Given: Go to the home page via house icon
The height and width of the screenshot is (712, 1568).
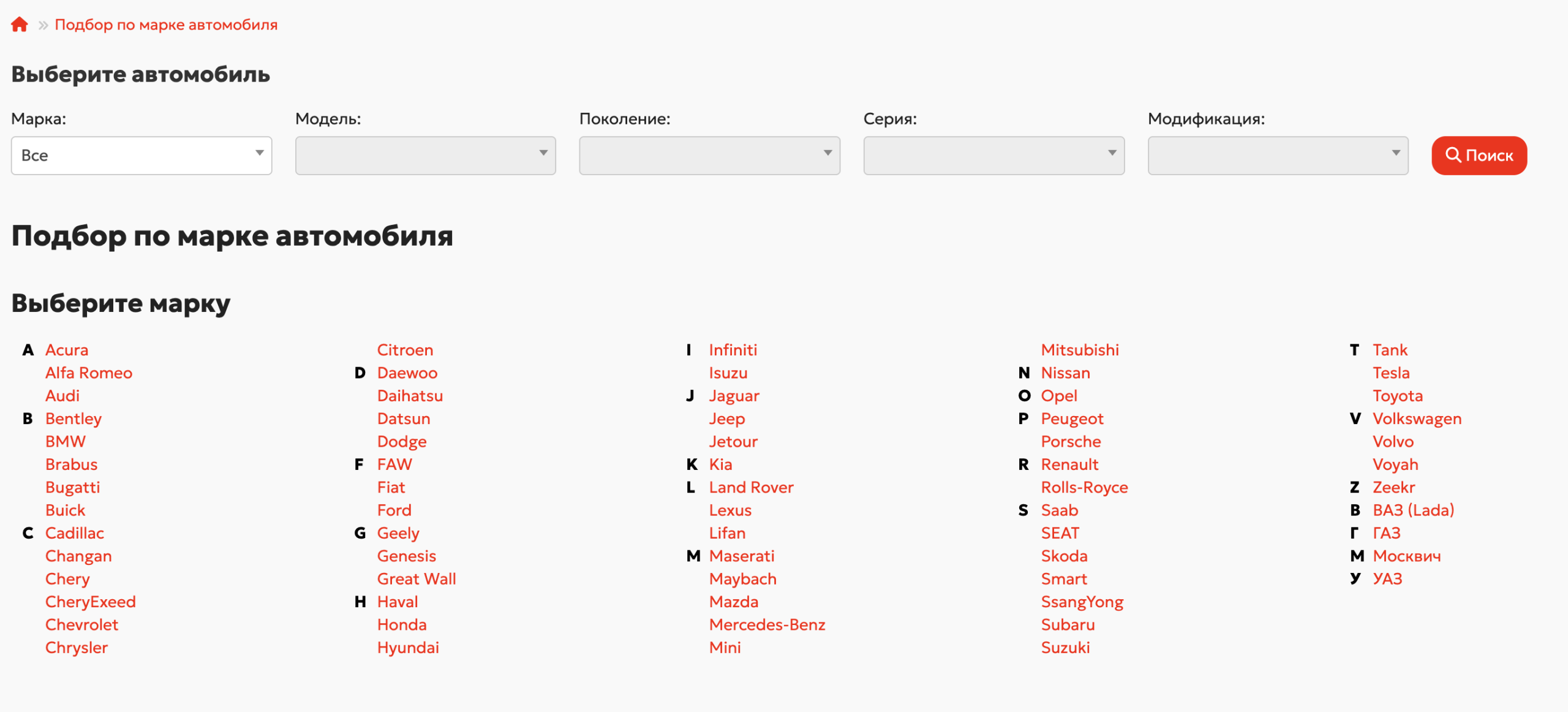Looking at the screenshot, I should [x=20, y=25].
